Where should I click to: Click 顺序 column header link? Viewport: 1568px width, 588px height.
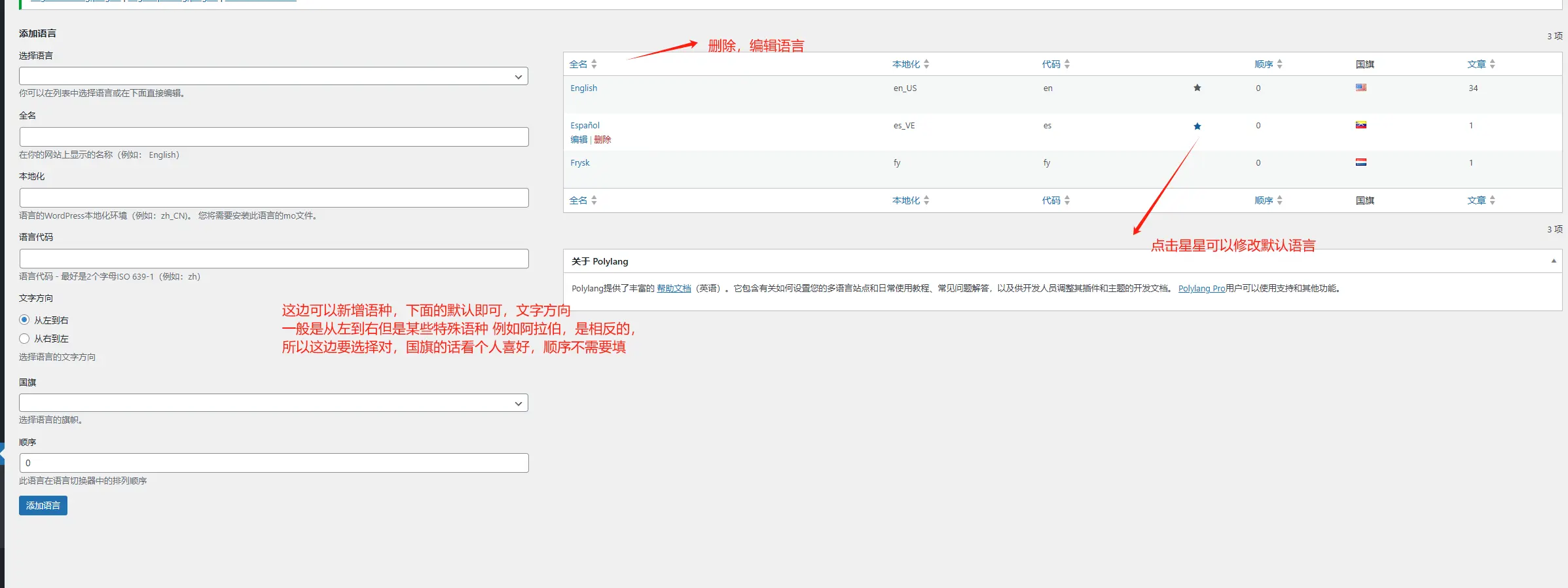coord(1264,64)
